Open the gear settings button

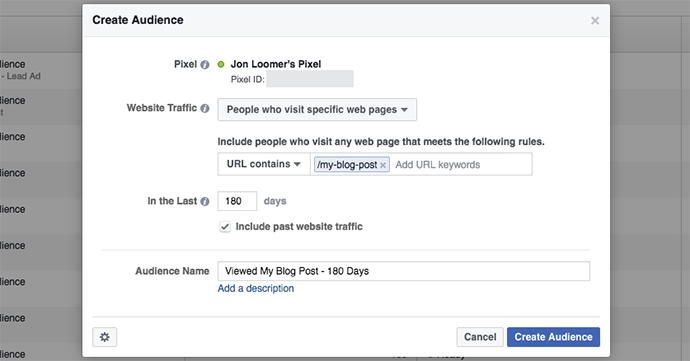(x=105, y=337)
